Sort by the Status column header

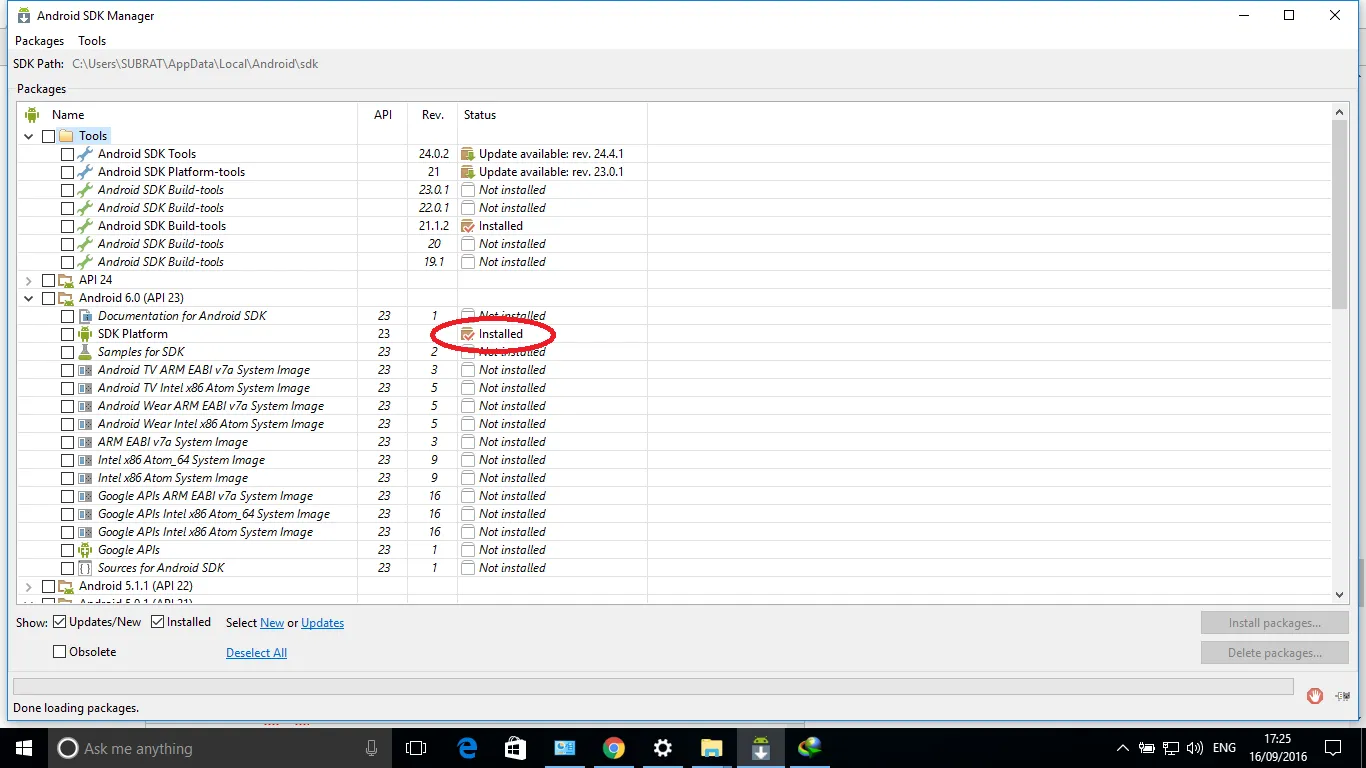click(552, 115)
